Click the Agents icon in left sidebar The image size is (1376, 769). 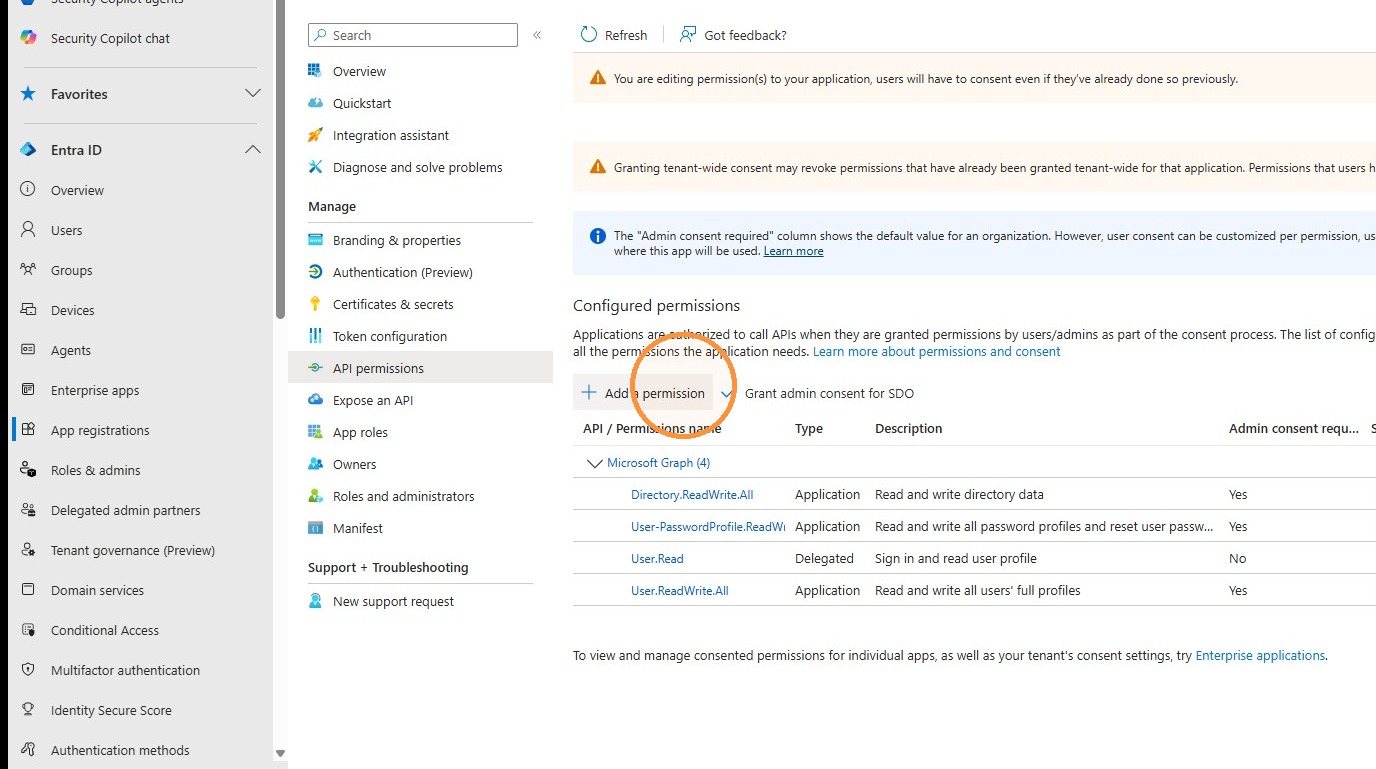[29, 350]
